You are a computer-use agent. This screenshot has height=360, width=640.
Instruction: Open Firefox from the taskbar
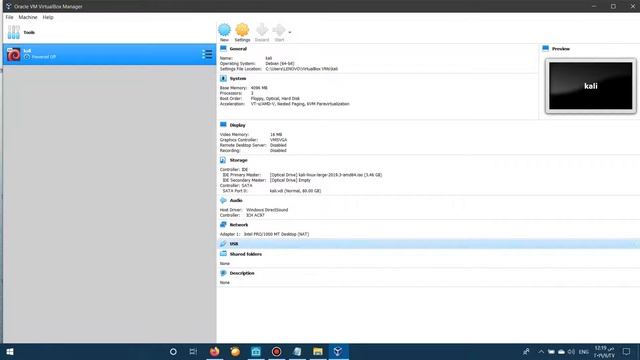(214, 352)
